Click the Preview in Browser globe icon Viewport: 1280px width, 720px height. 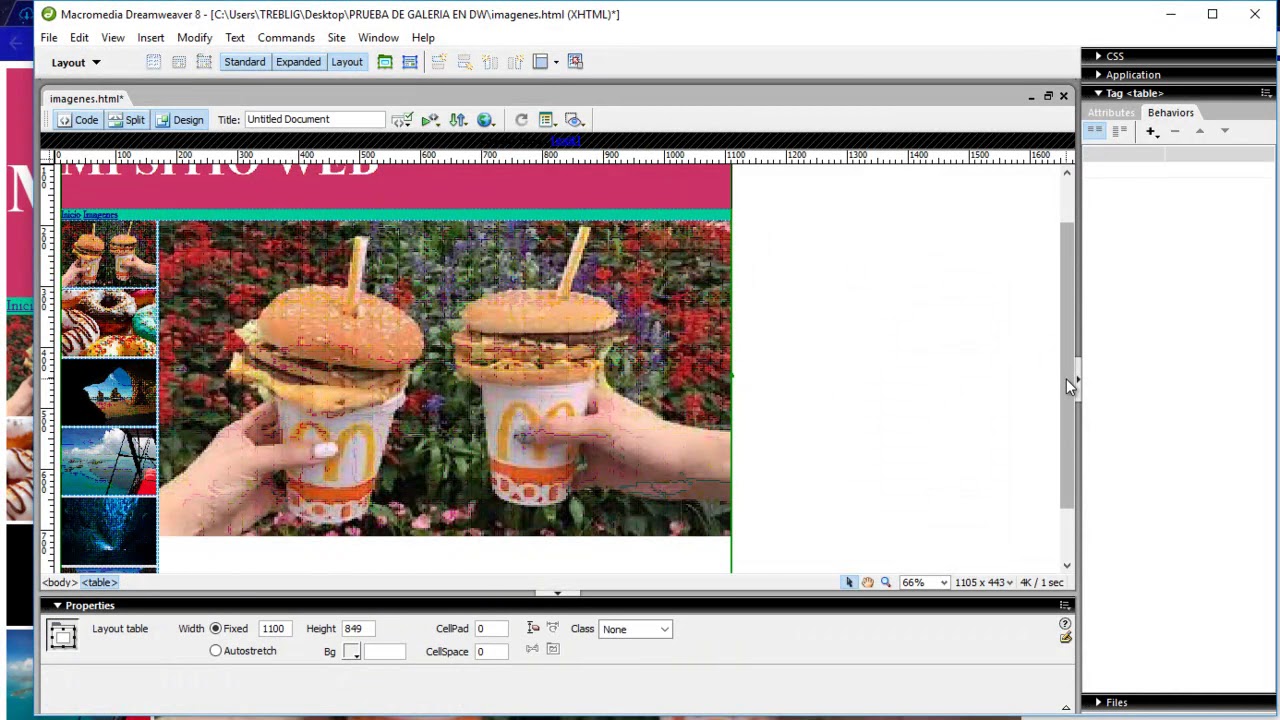(x=486, y=120)
